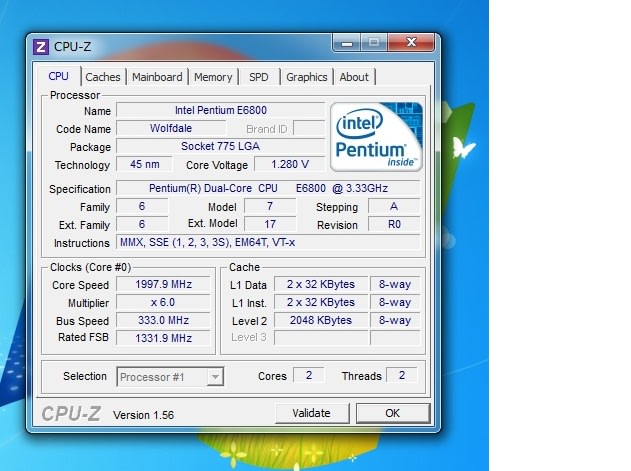Click the Core Speed value 1997.9 MHz
631x471 pixels.
tap(163, 284)
